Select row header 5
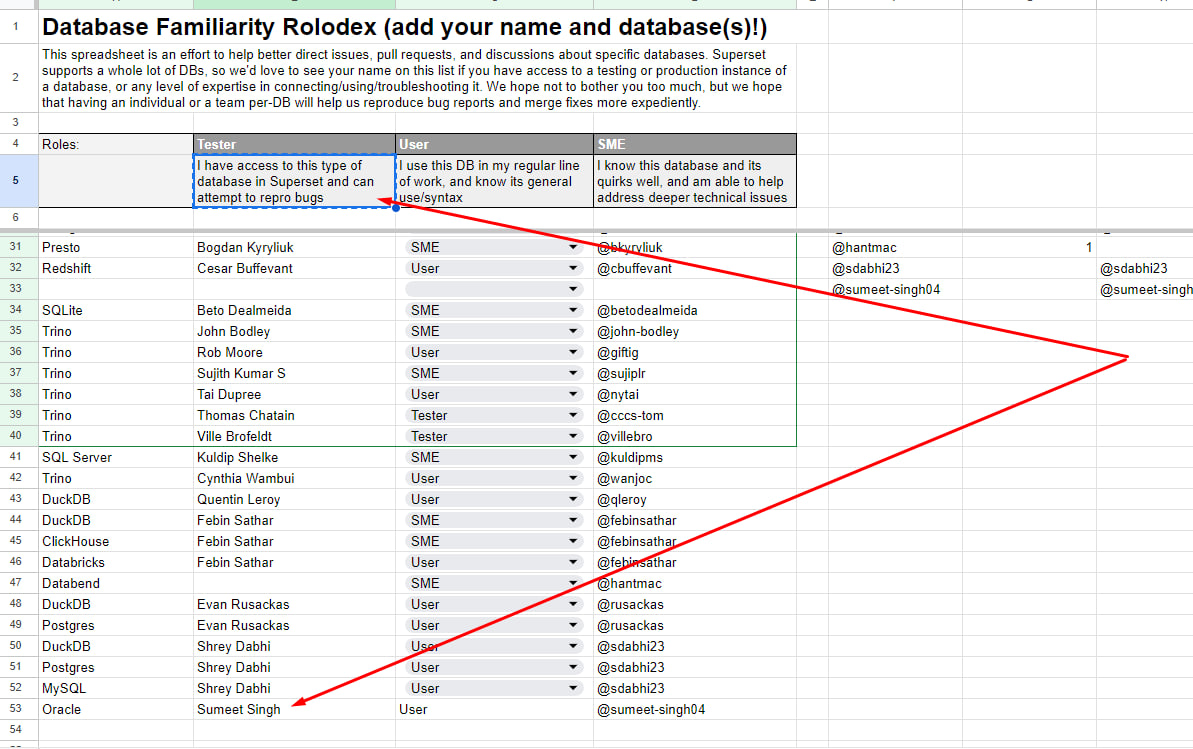 [18, 181]
